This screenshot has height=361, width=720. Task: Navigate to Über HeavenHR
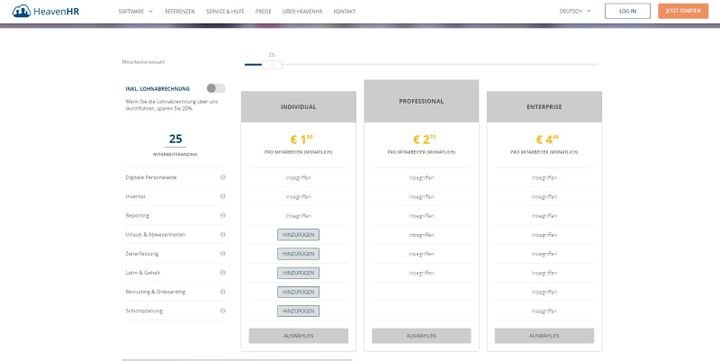pyautogui.click(x=302, y=11)
